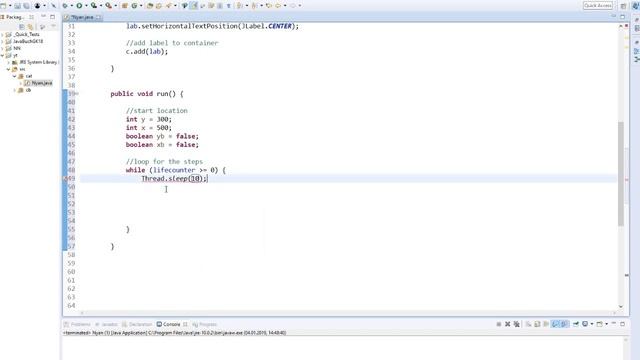Collapse the yt project node
The image size is (640, 360).
tap(2, 56)
